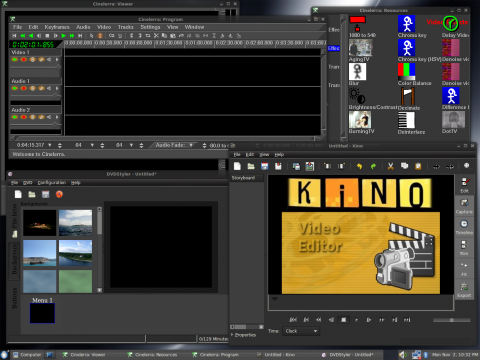The width and height of the screenshot is (480, 360).
Task: Click Kino's Paste clipboard icon
Action: coord(418,166)
